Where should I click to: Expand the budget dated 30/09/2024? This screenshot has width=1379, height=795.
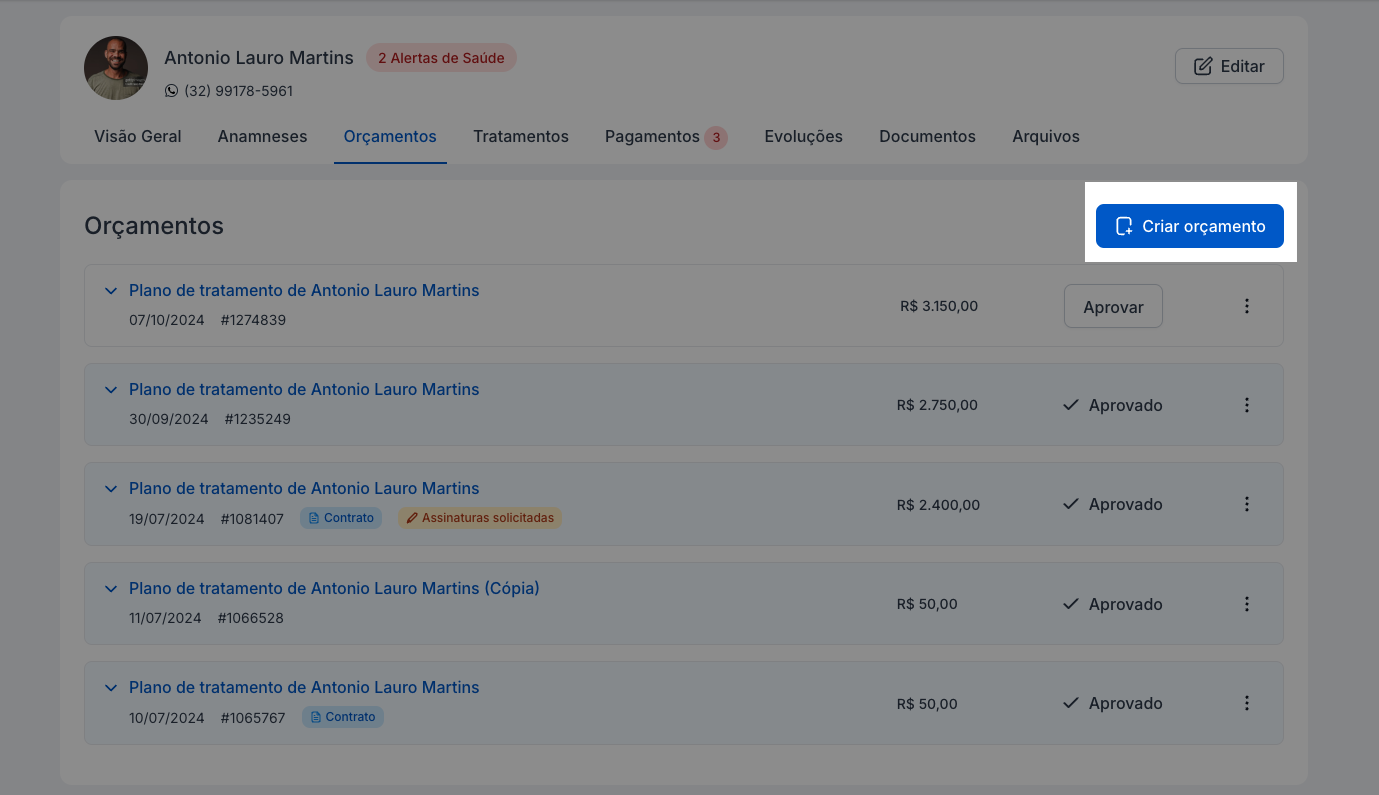(111, 390)
